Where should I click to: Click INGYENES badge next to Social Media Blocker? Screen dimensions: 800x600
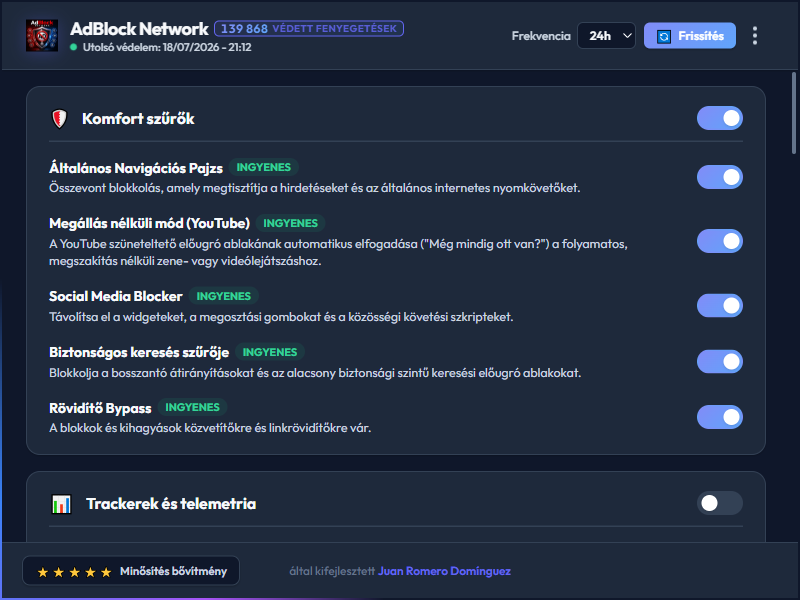[x=223, y=296]
